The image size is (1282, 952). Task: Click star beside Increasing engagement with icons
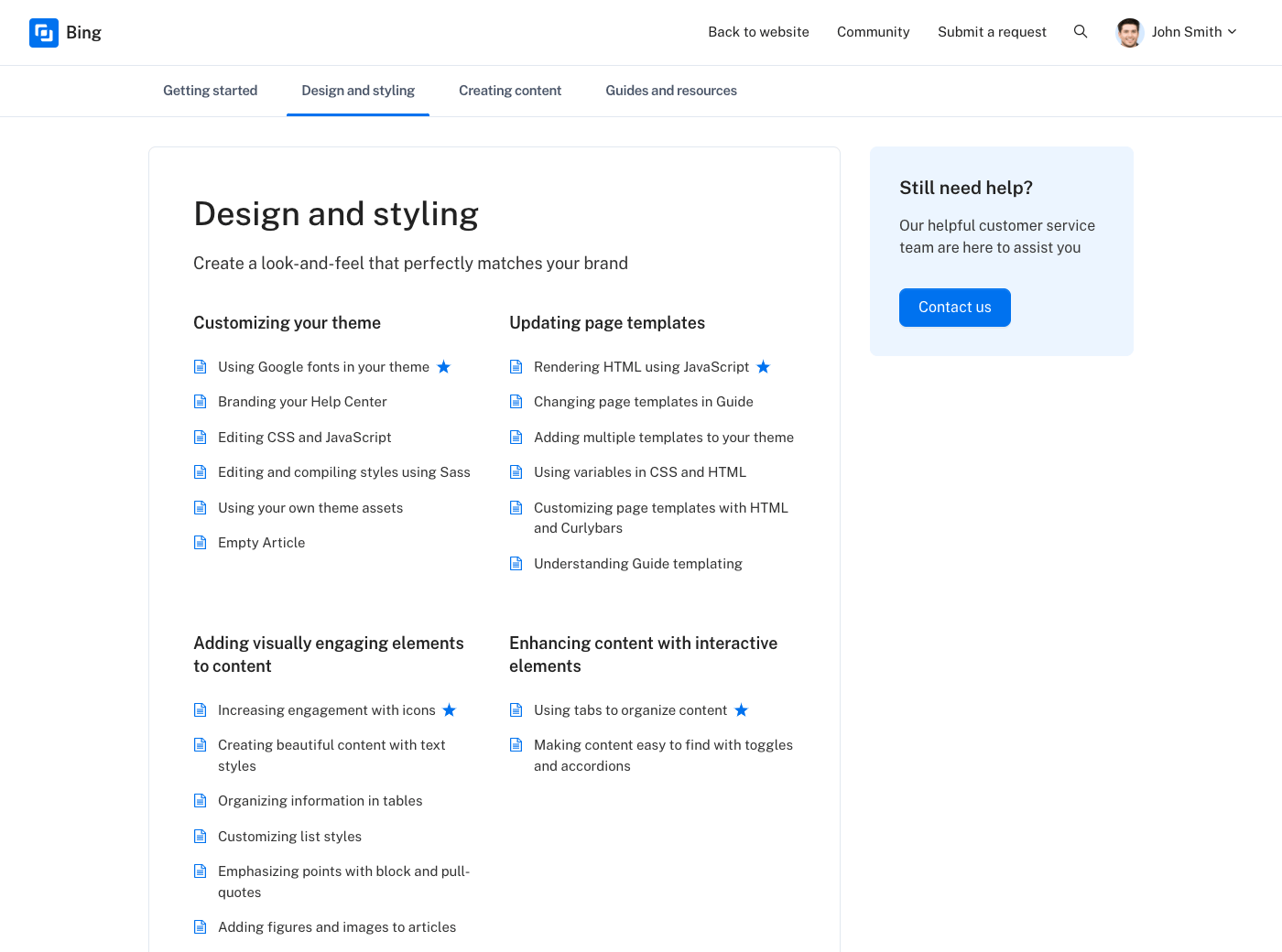point(450,710)
